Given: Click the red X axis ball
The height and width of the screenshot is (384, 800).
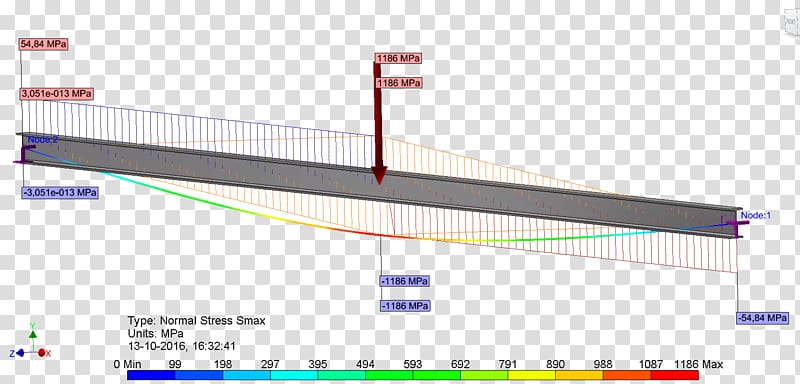Looking at the screenshot, I should [42, 352].
